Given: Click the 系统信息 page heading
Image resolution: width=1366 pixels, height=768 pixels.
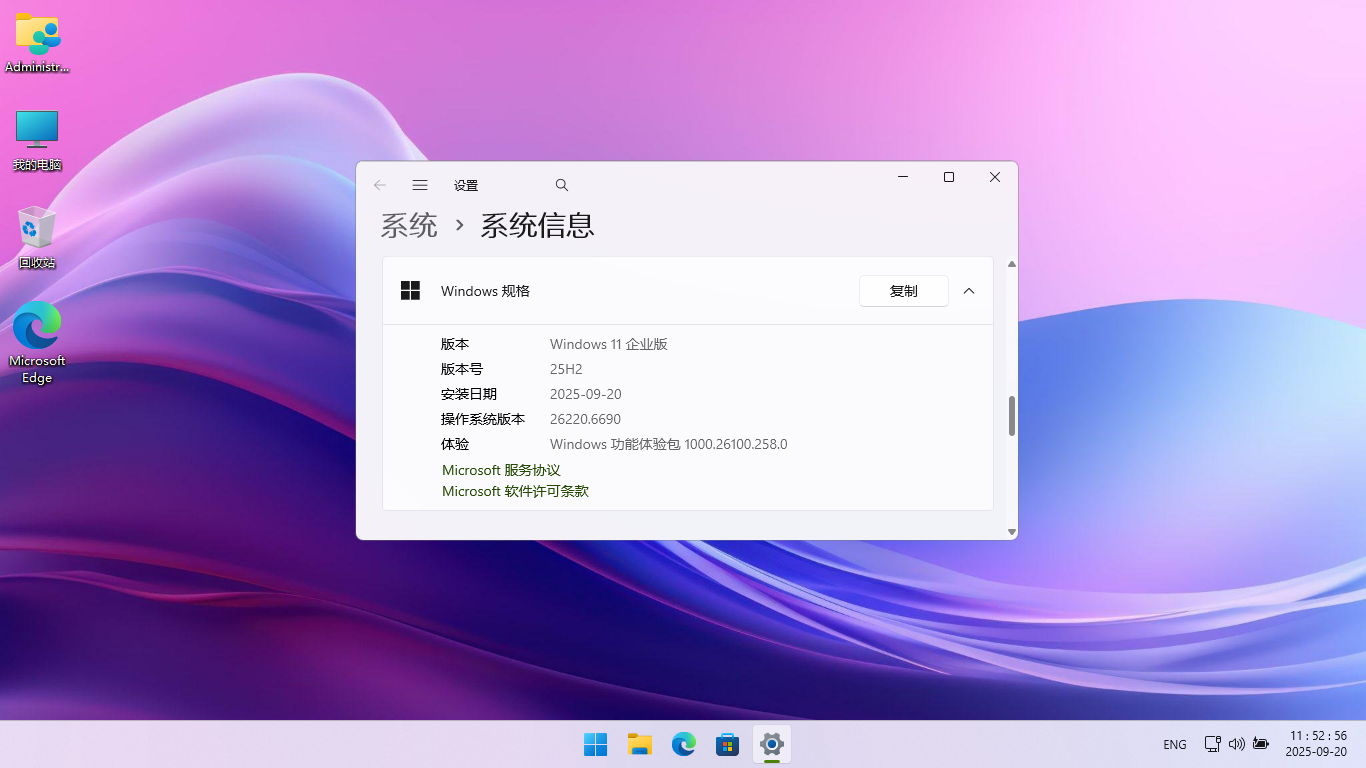Looking at the screenshot, I should (x=537, y=225).
